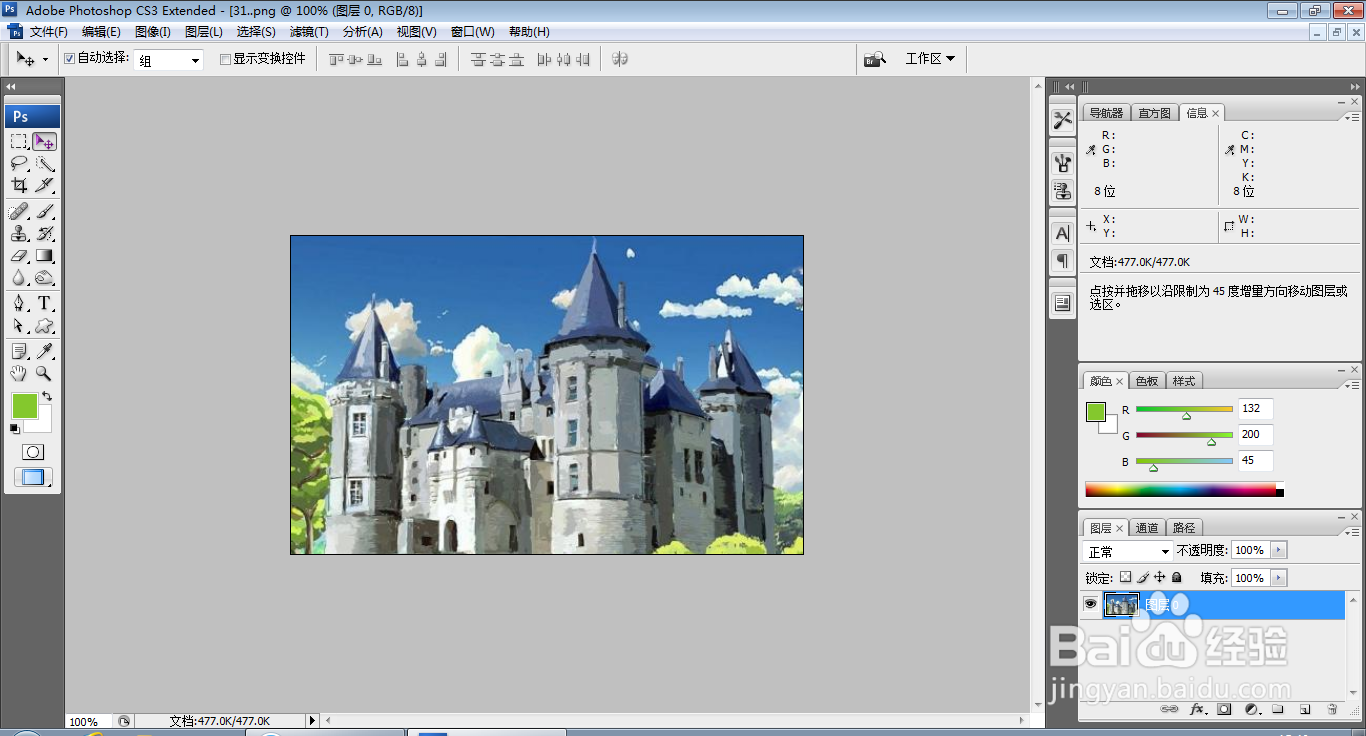The height and width of the screenshot is (736, 1366).
Task: Click the new group folder icon
Action: (1278, 709)
